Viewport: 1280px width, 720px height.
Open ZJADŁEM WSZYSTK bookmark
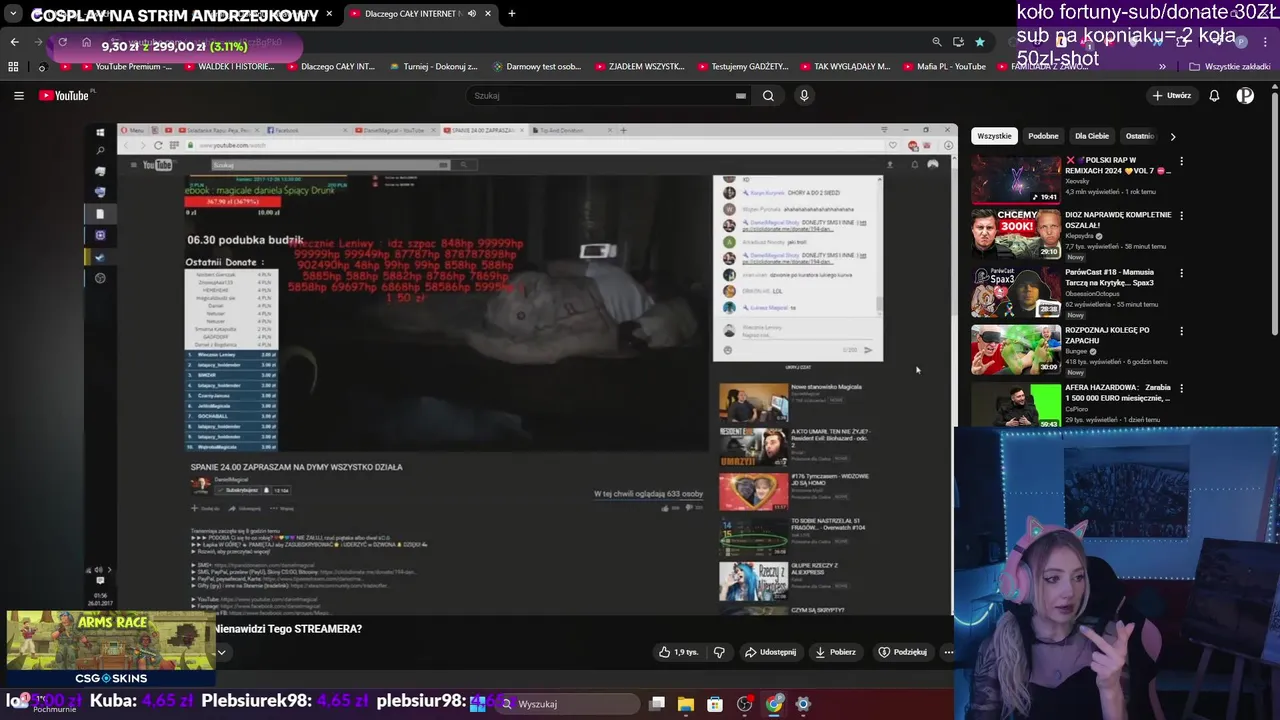tap(639, 67)
